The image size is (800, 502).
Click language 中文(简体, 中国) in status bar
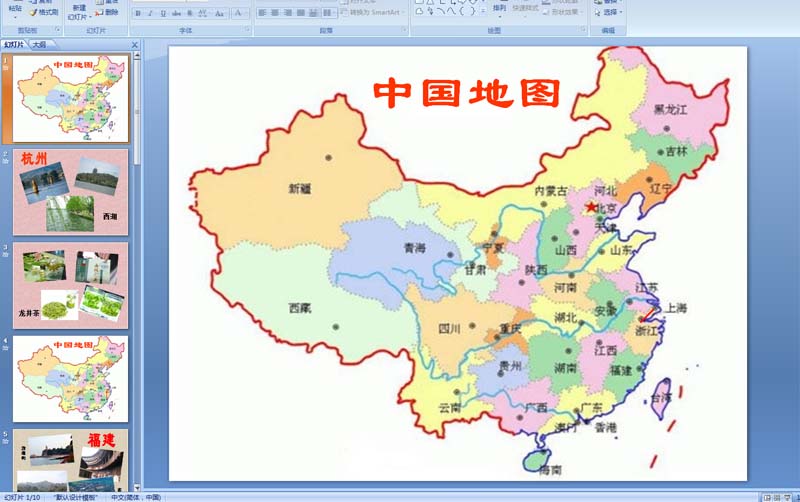tap(136, 497)
